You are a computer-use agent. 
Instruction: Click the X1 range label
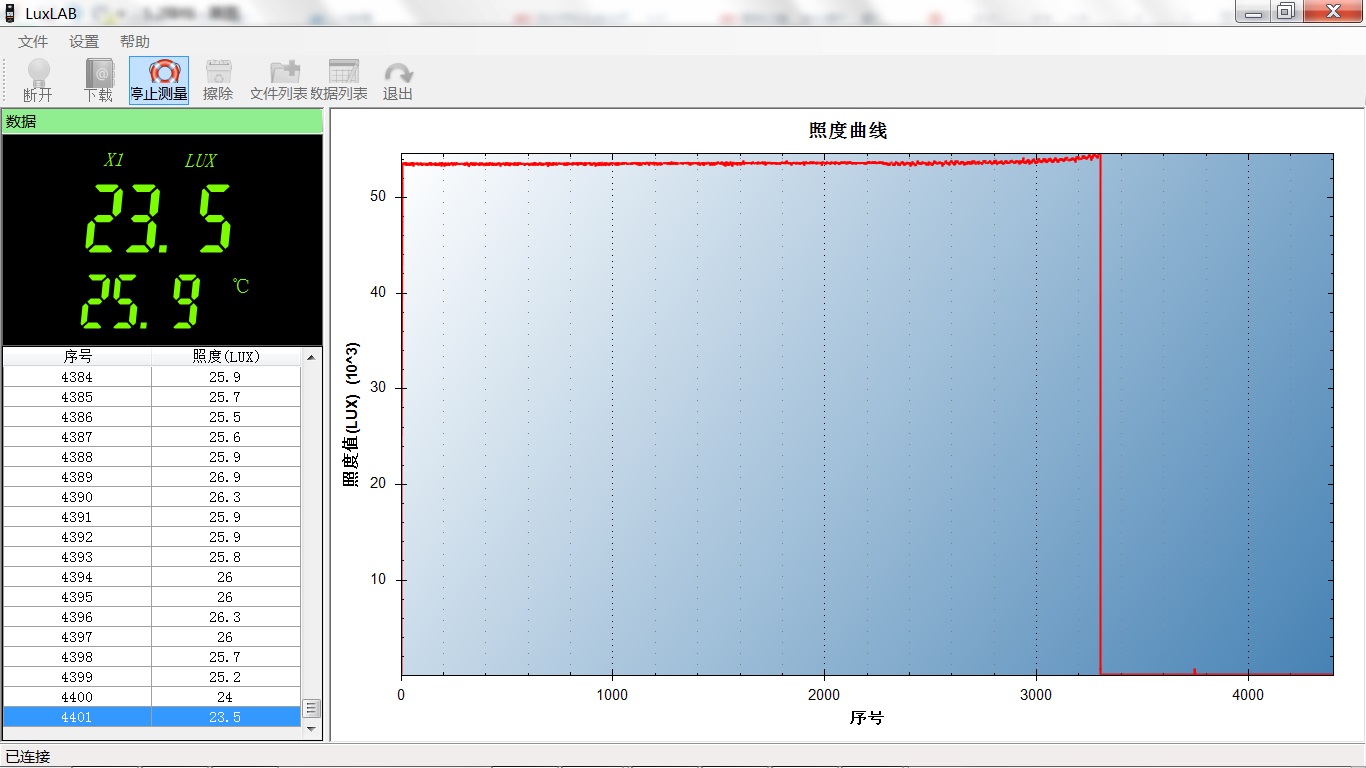pos(114,160)
